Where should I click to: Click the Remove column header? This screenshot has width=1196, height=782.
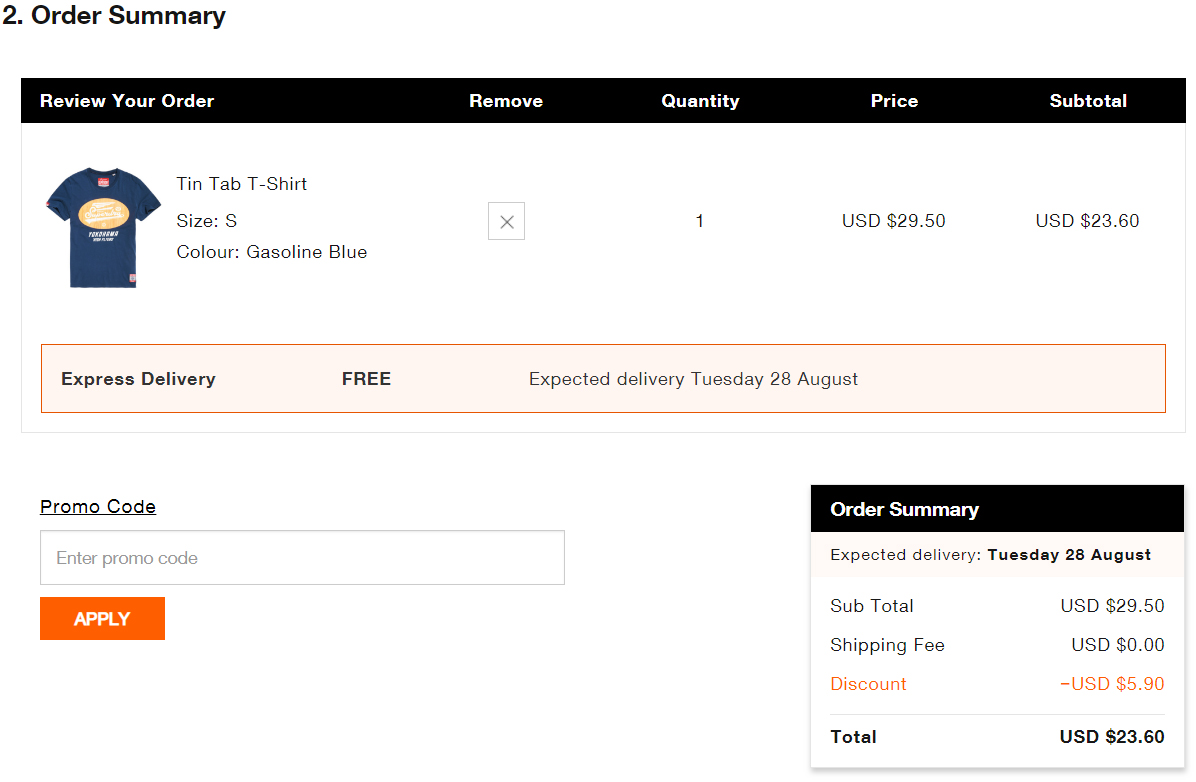coord(506,101)
